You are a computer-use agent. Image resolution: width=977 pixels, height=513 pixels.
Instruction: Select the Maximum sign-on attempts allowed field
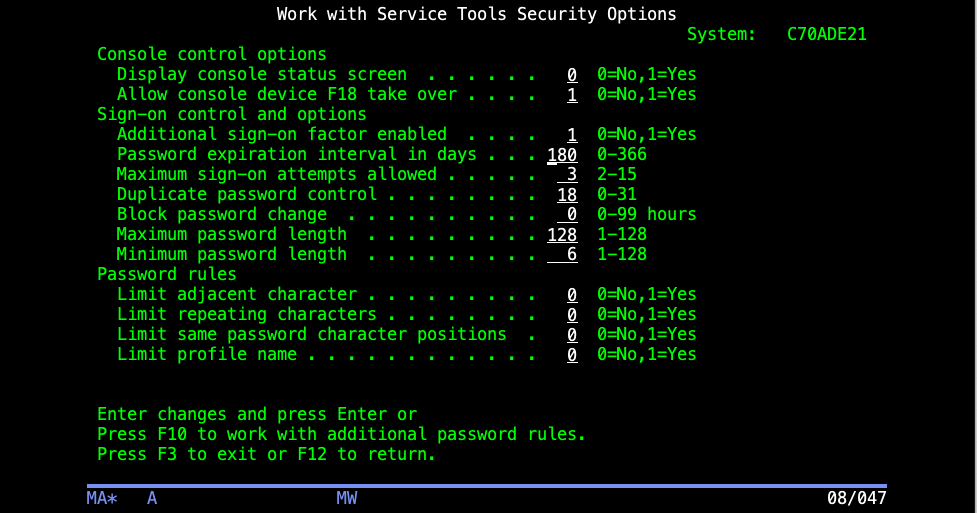click(x=567, y=175)
